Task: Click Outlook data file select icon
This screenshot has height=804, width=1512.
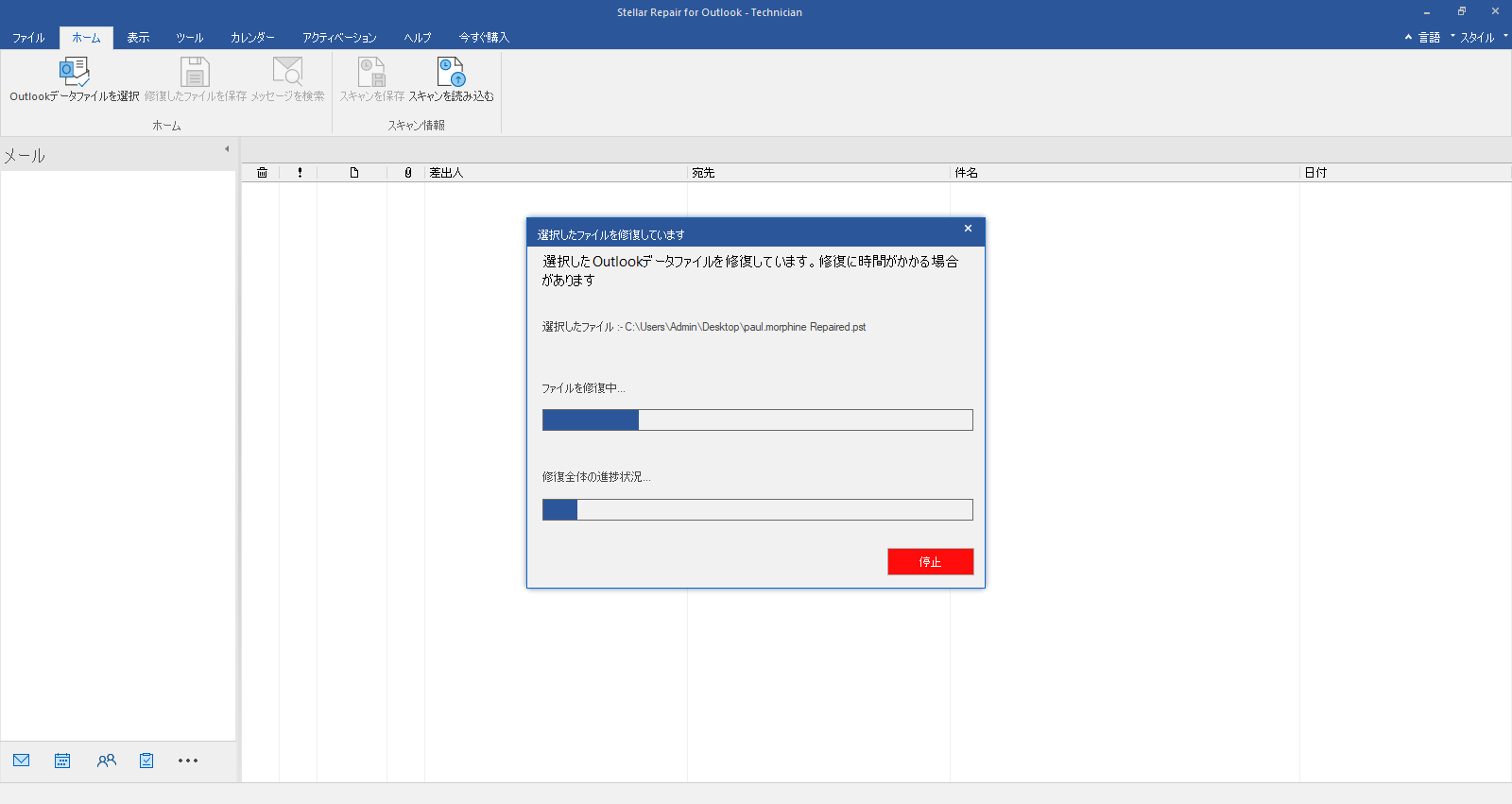Action: (x=74, y=72)
